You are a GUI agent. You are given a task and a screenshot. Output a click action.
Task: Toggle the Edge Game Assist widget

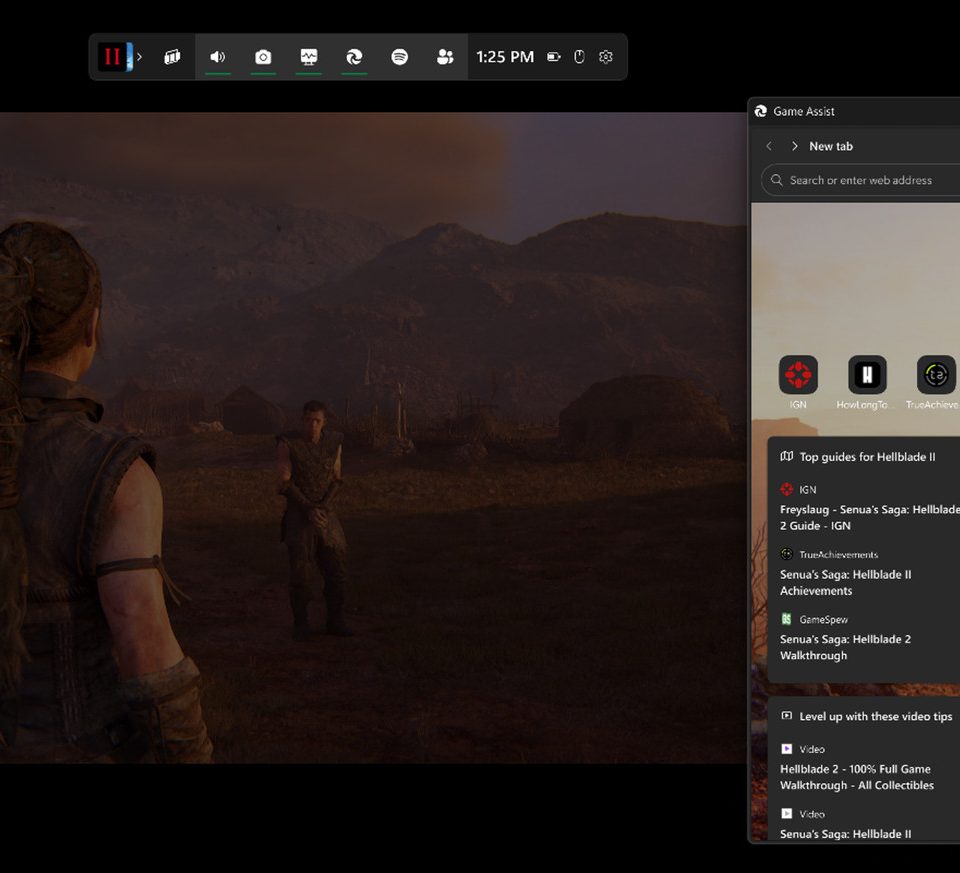tap(354, 57)
